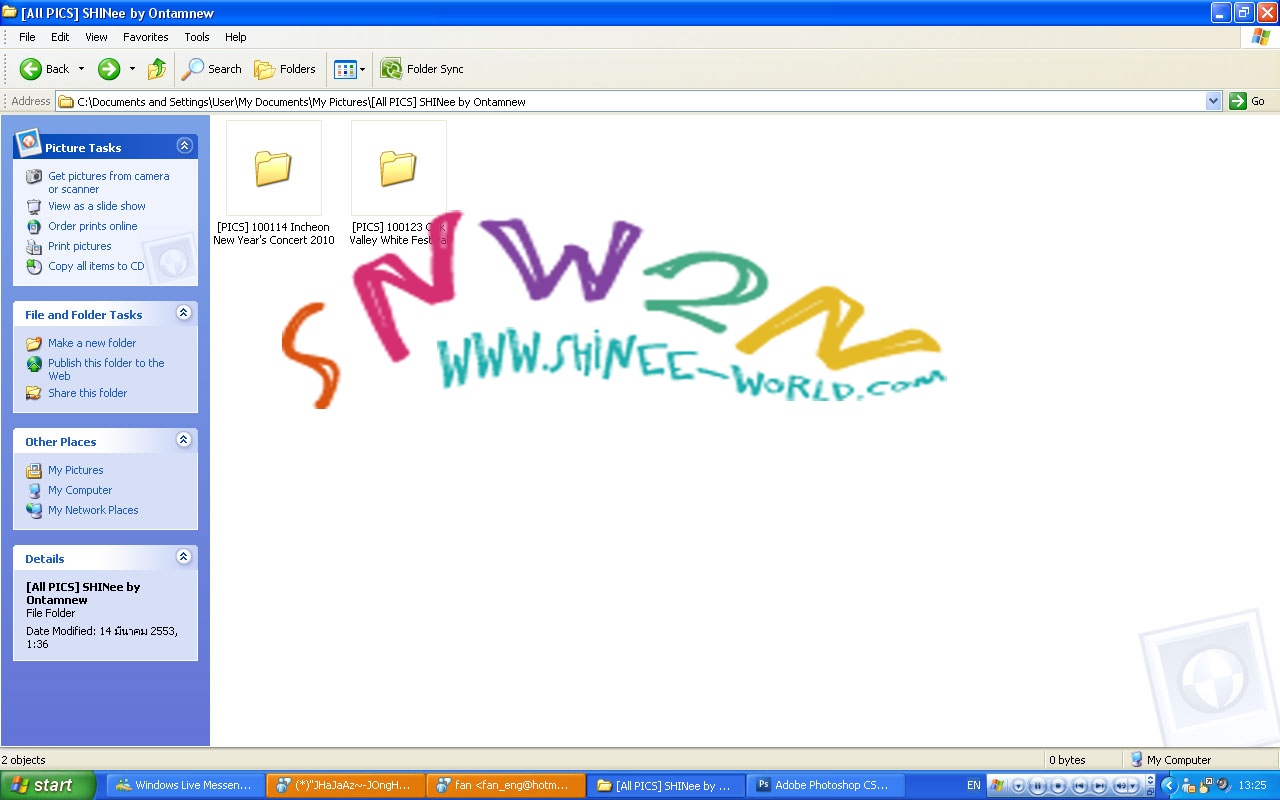
Task: Click the green Forward arrow button
Action: pyautogui.click(x=109, y=69)
